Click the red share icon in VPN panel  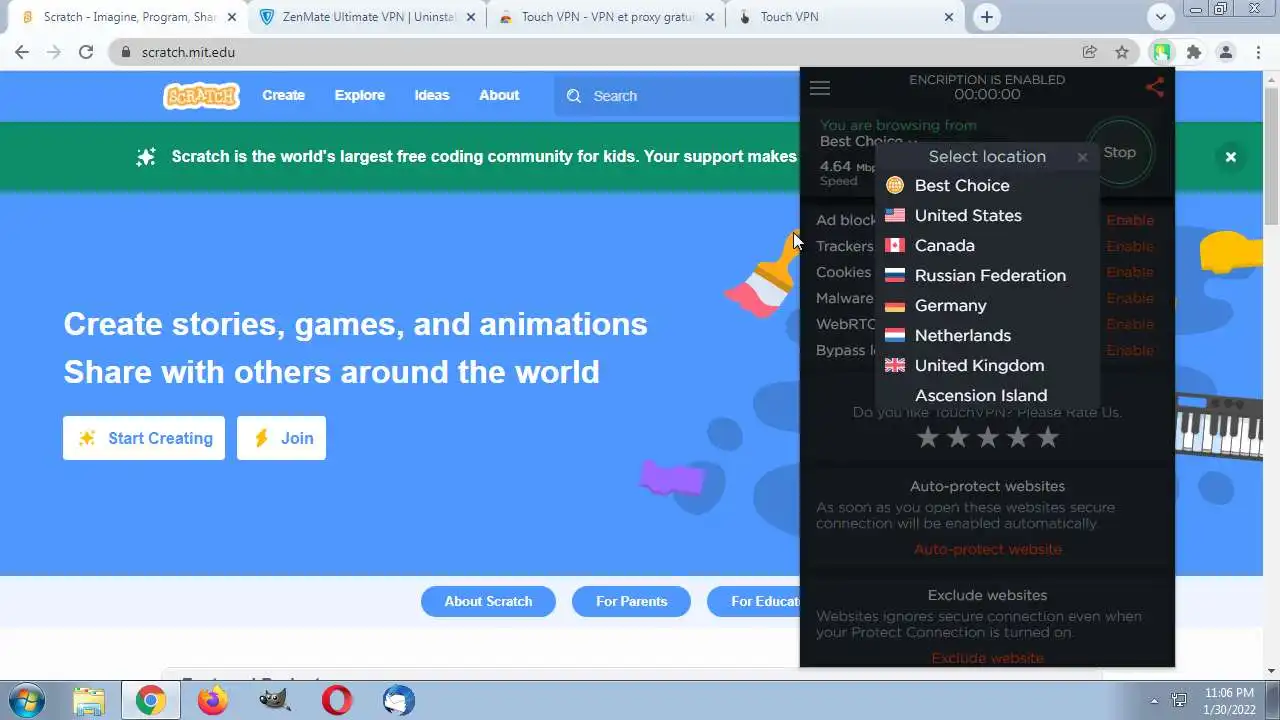pos(1155,88)
